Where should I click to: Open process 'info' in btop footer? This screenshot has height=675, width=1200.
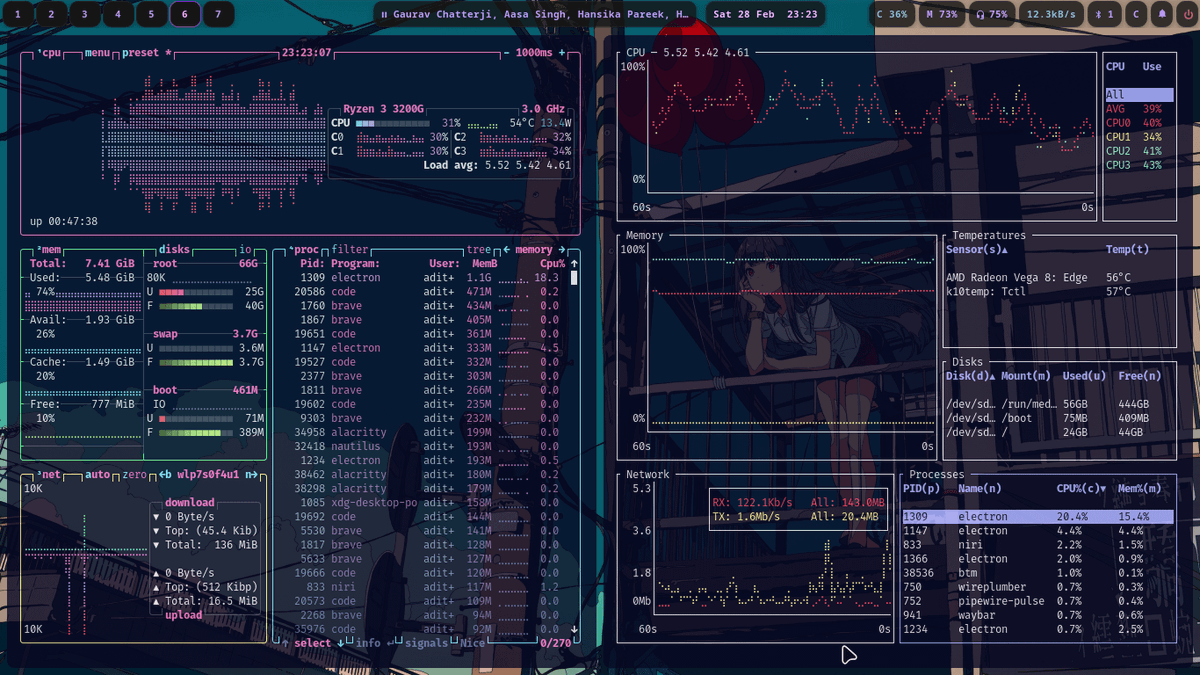(368, 643)
